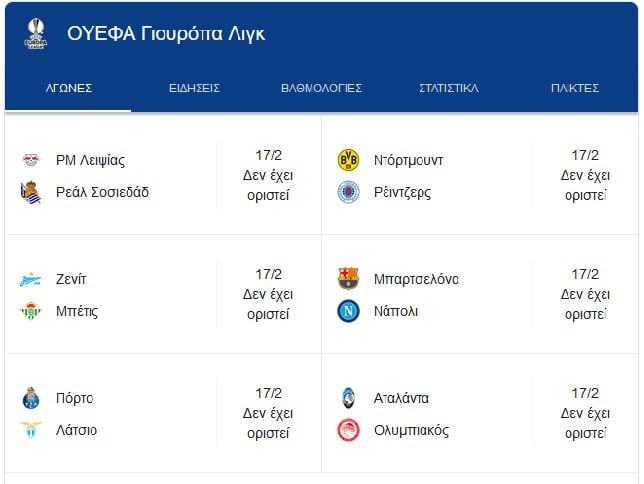644x484 pixels.
Task: Click the Napoli N badge
Action: (348, 311)
